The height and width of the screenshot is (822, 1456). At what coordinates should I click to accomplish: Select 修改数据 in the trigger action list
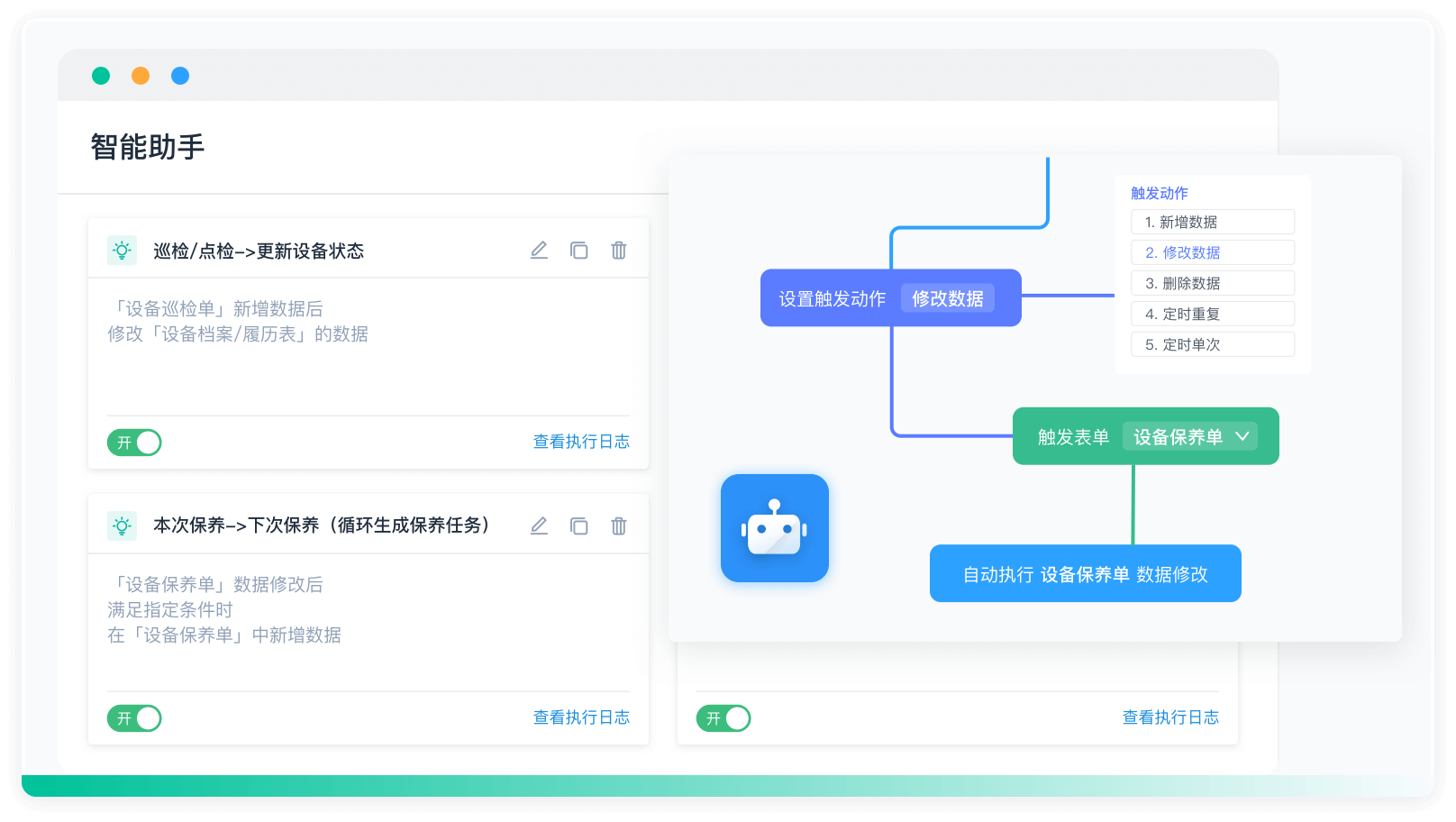1212,251
